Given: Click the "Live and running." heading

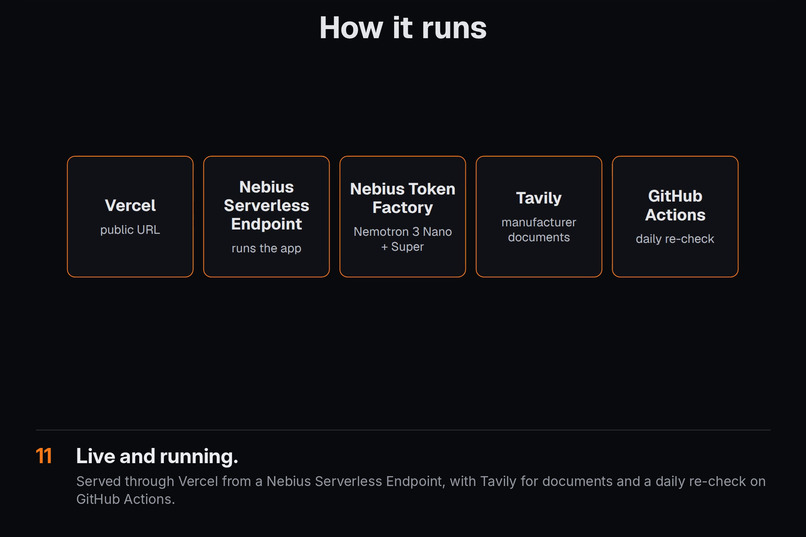Looking at the screenshot, I should point(157,456).
